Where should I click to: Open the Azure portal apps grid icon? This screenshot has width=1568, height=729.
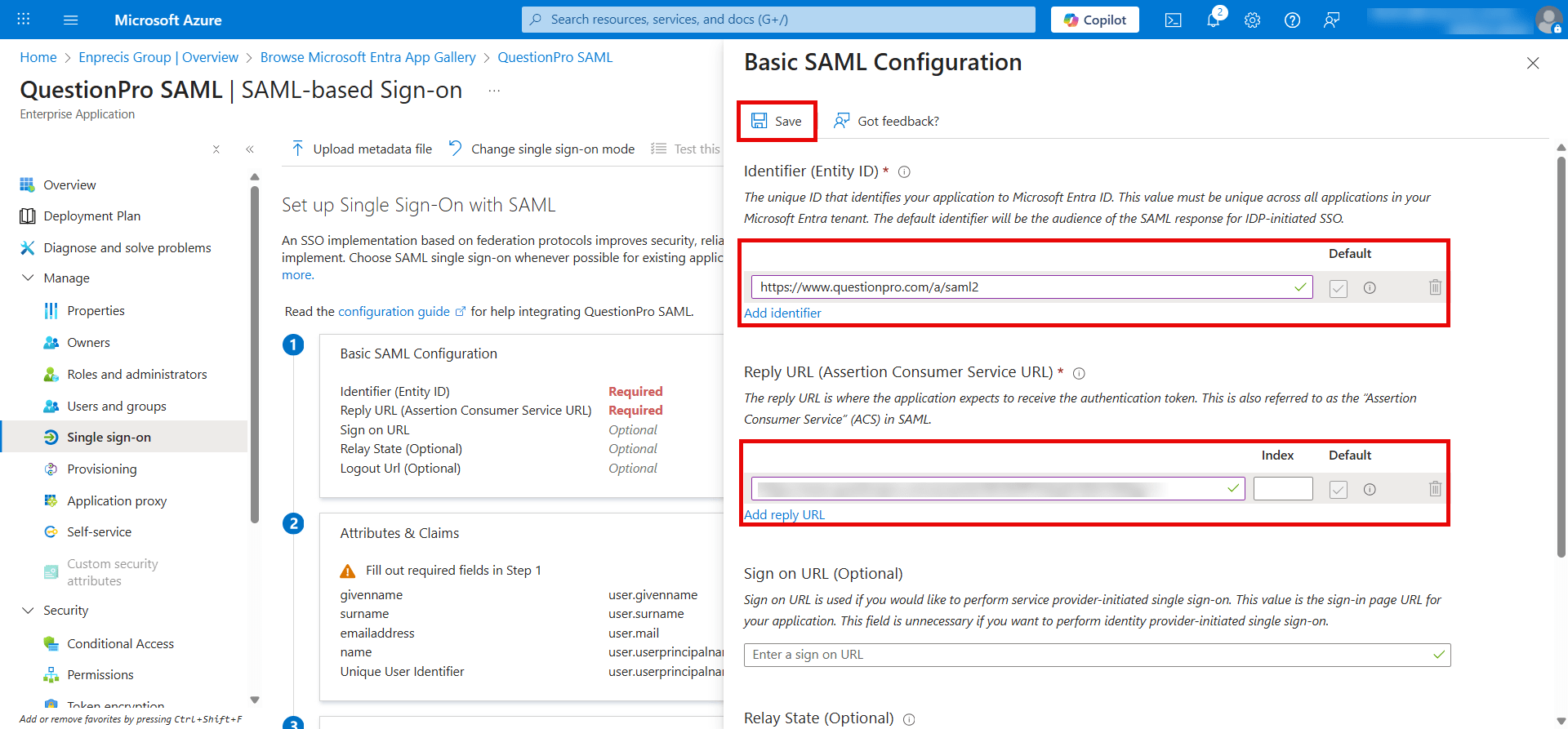click(24, 20)
